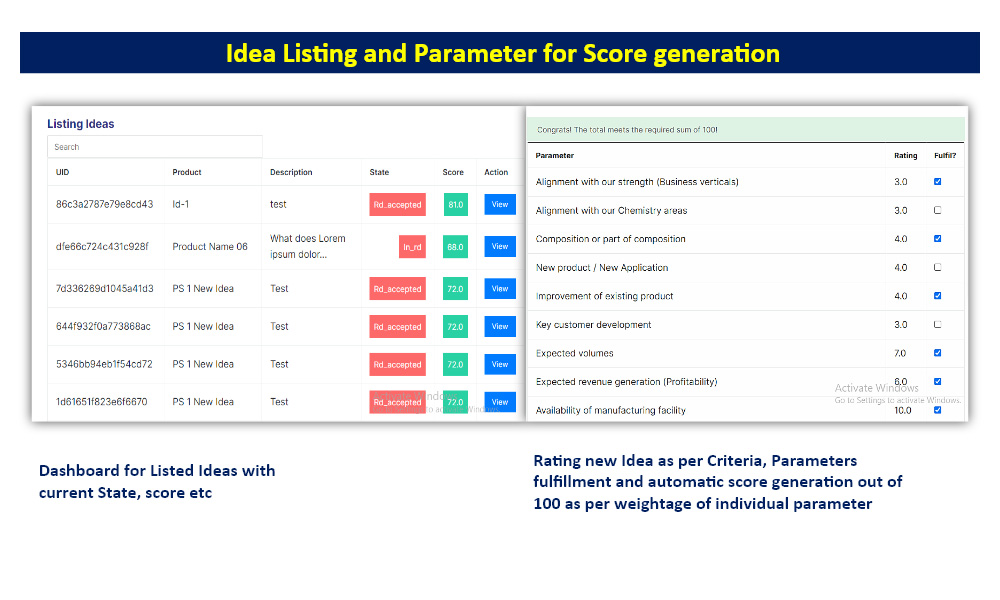Select the Score column header
1000x600 pixels.
[x=453, y=172]
